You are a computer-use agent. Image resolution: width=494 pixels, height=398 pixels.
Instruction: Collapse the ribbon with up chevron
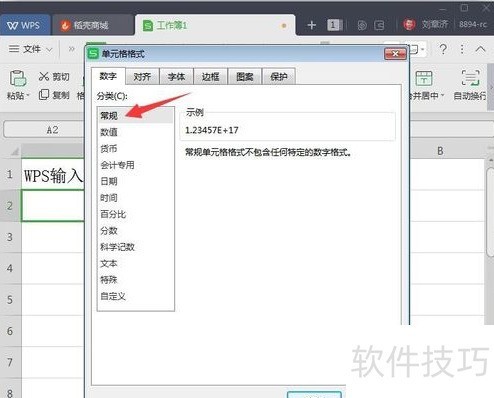tap(480, 49)
